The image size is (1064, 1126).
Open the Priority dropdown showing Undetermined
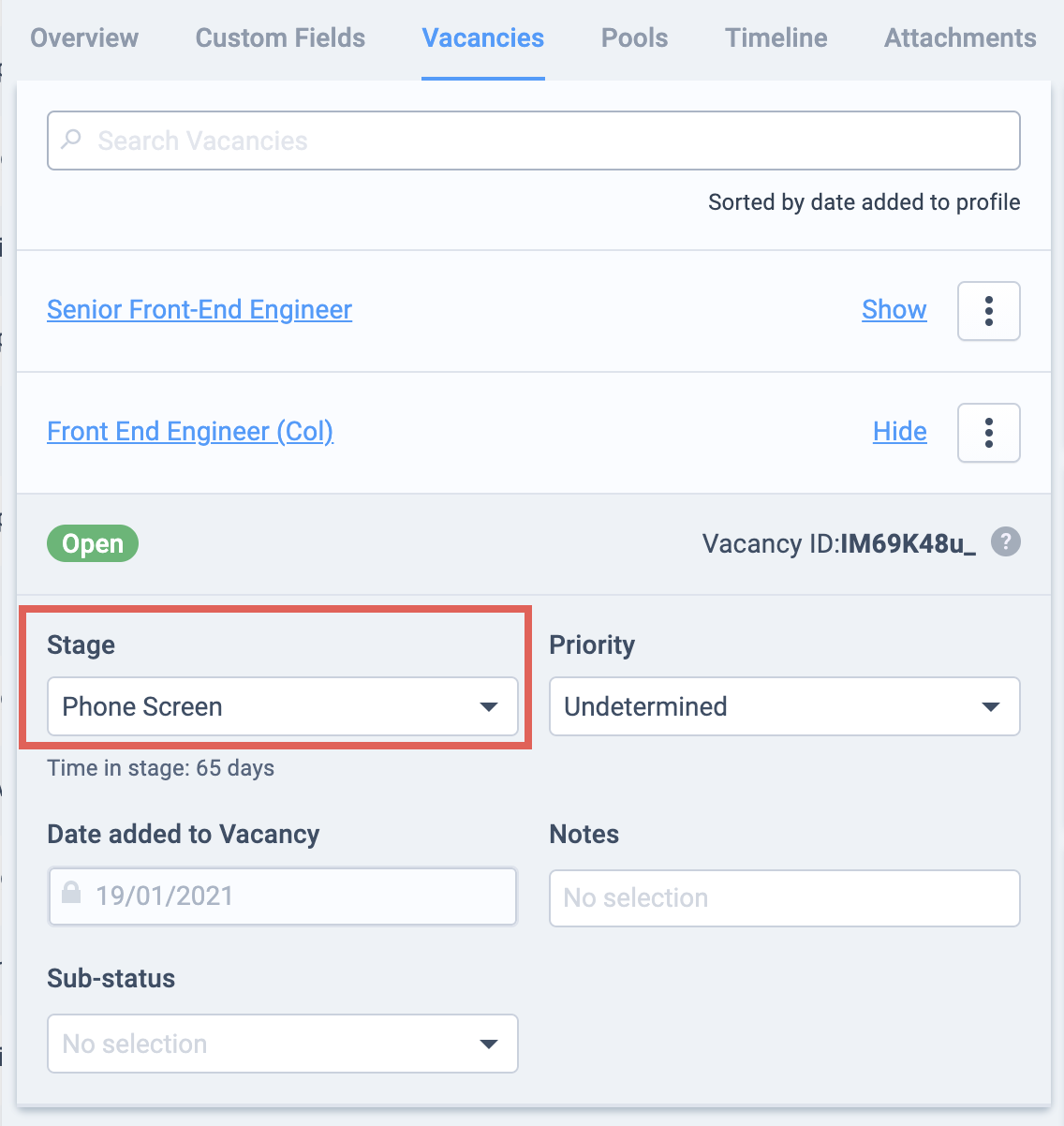point(785,706)
